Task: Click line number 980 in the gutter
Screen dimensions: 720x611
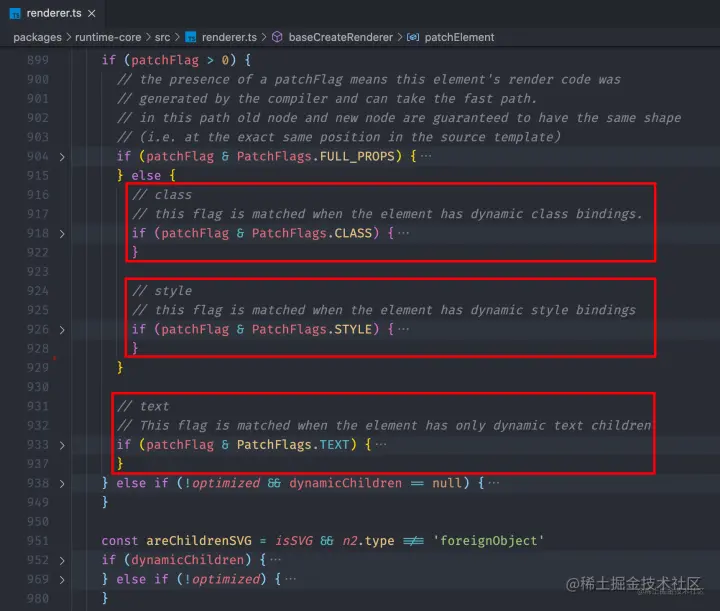Action: click(x=38, y=599)
